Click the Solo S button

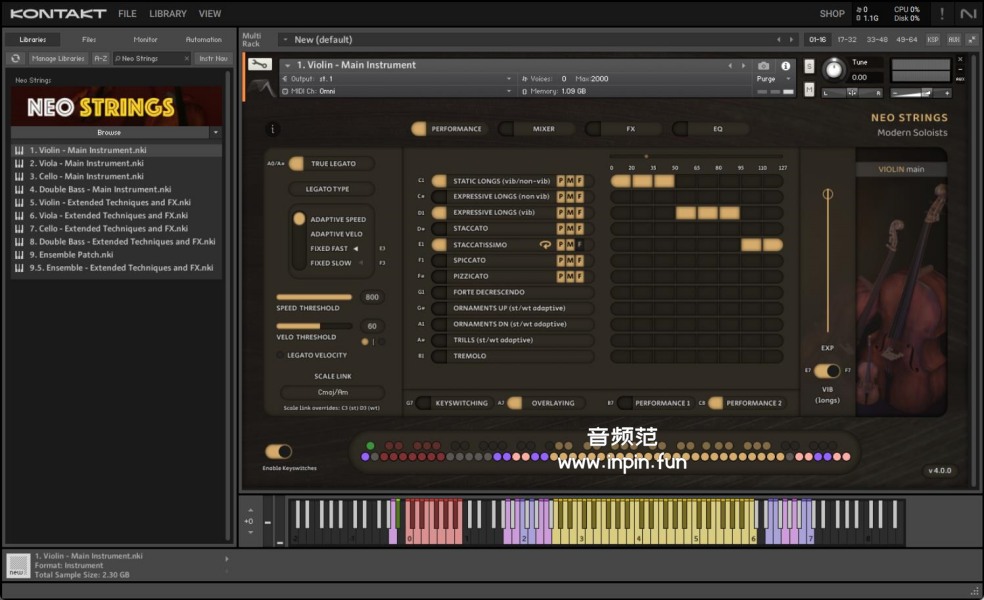809,68
